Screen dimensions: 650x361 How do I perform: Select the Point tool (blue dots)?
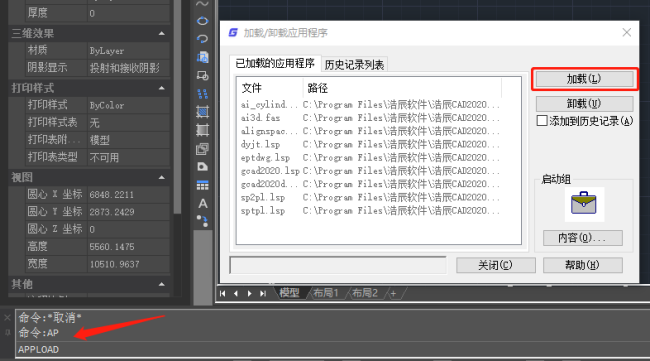click(x=202, y=94)
